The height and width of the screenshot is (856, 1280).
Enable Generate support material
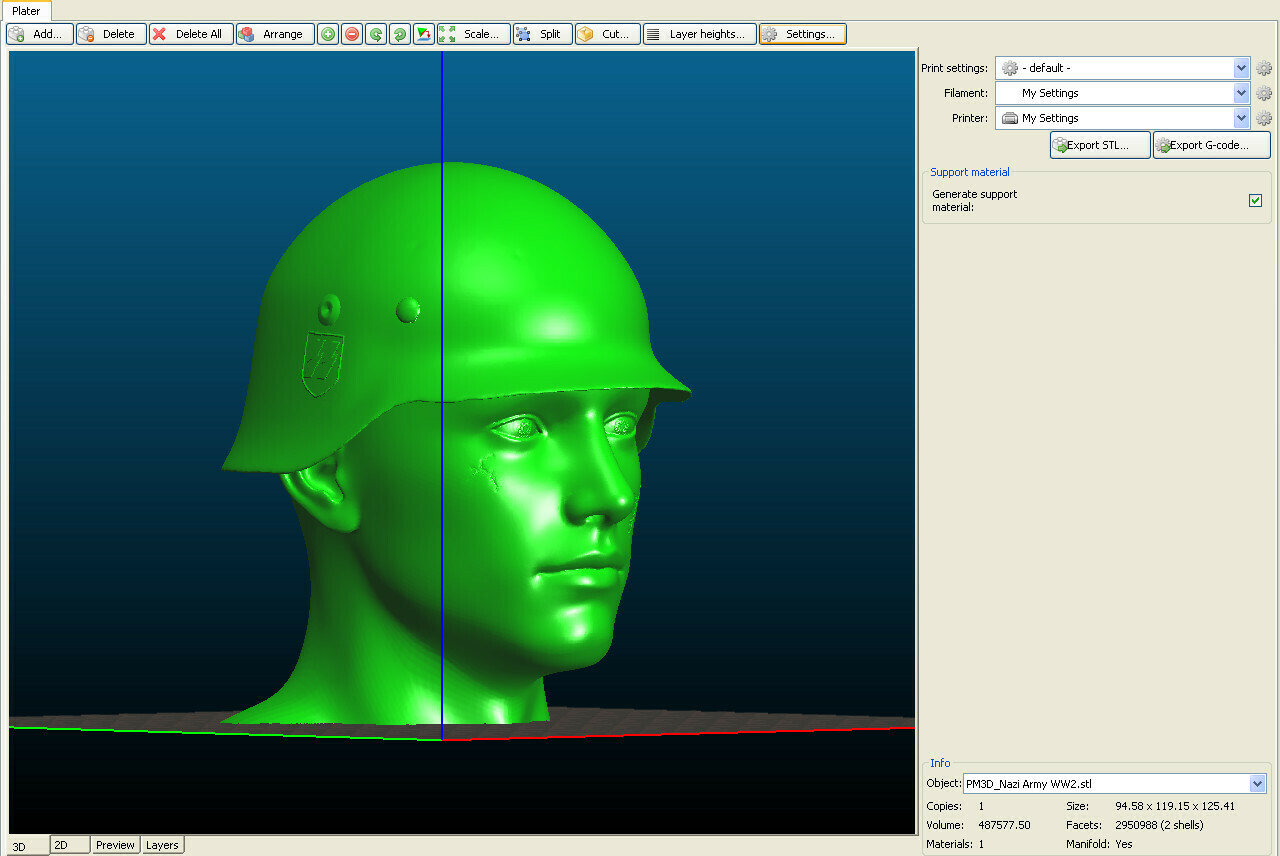(x=1255, y=200)
